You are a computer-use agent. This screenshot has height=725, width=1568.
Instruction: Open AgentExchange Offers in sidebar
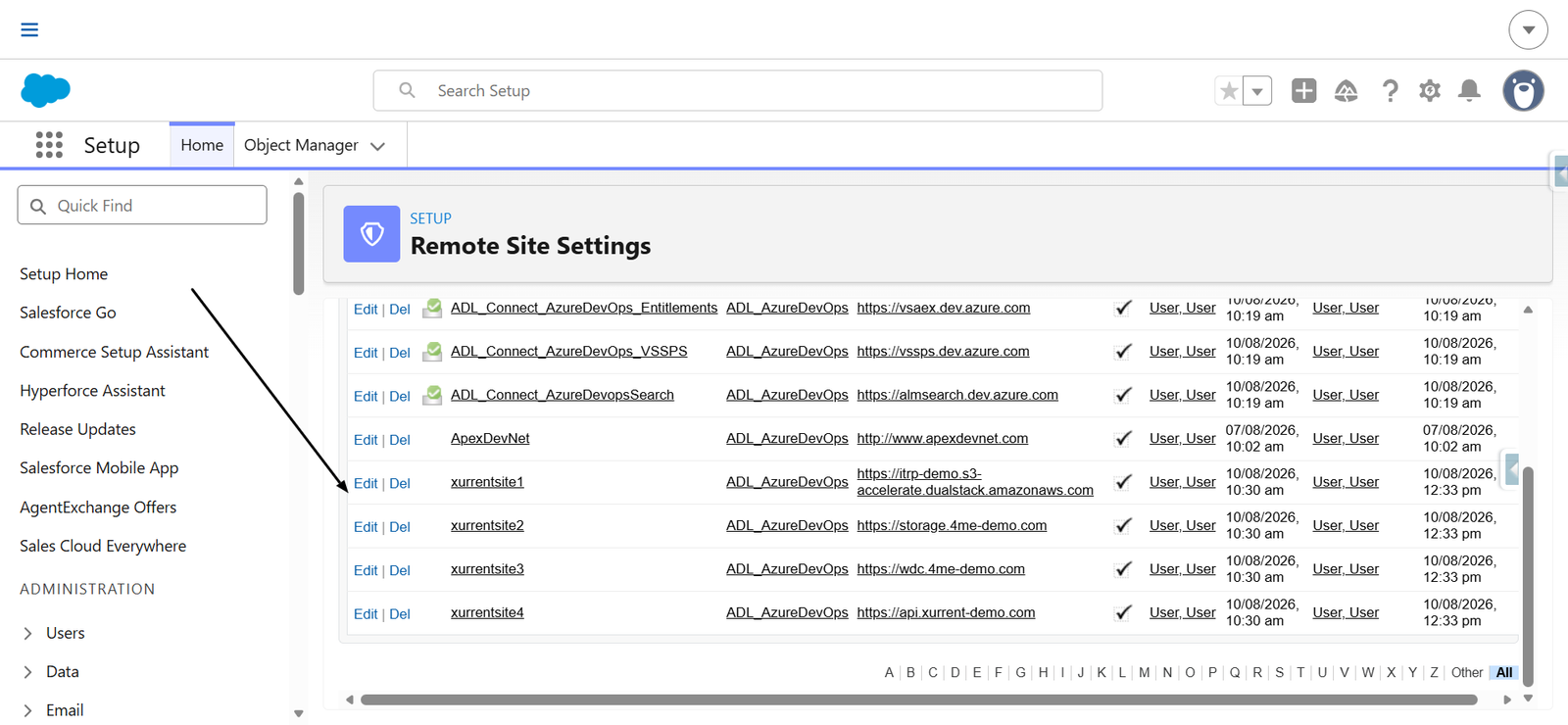pos(98,507)
